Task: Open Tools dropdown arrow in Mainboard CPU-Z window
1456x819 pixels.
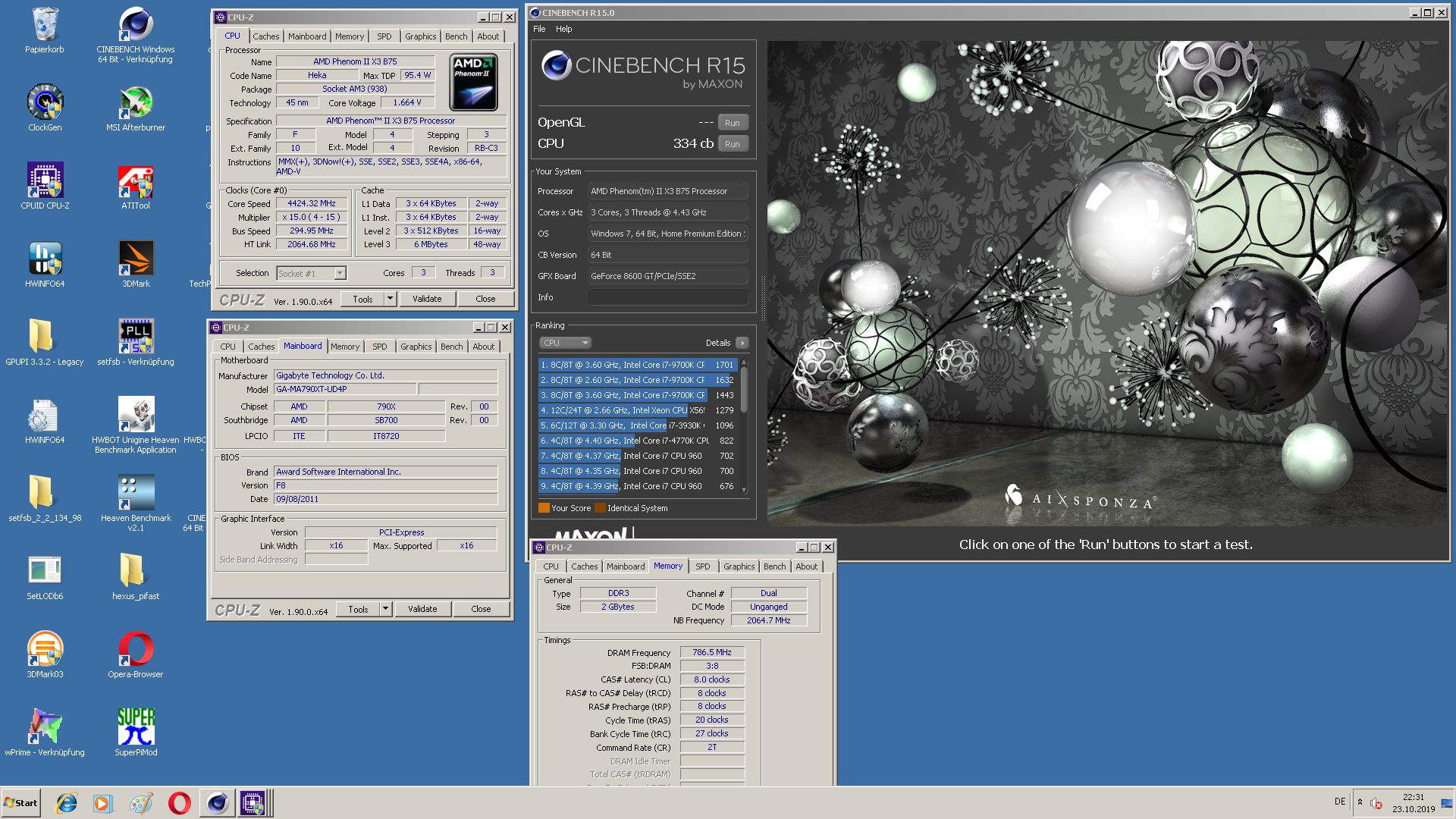Action: 385,609
